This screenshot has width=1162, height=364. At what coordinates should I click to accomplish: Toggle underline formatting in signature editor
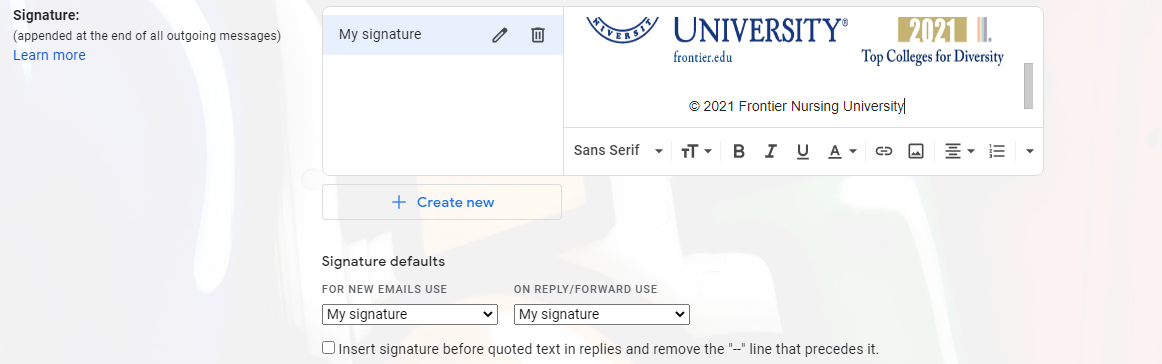[x=803, y=151]
